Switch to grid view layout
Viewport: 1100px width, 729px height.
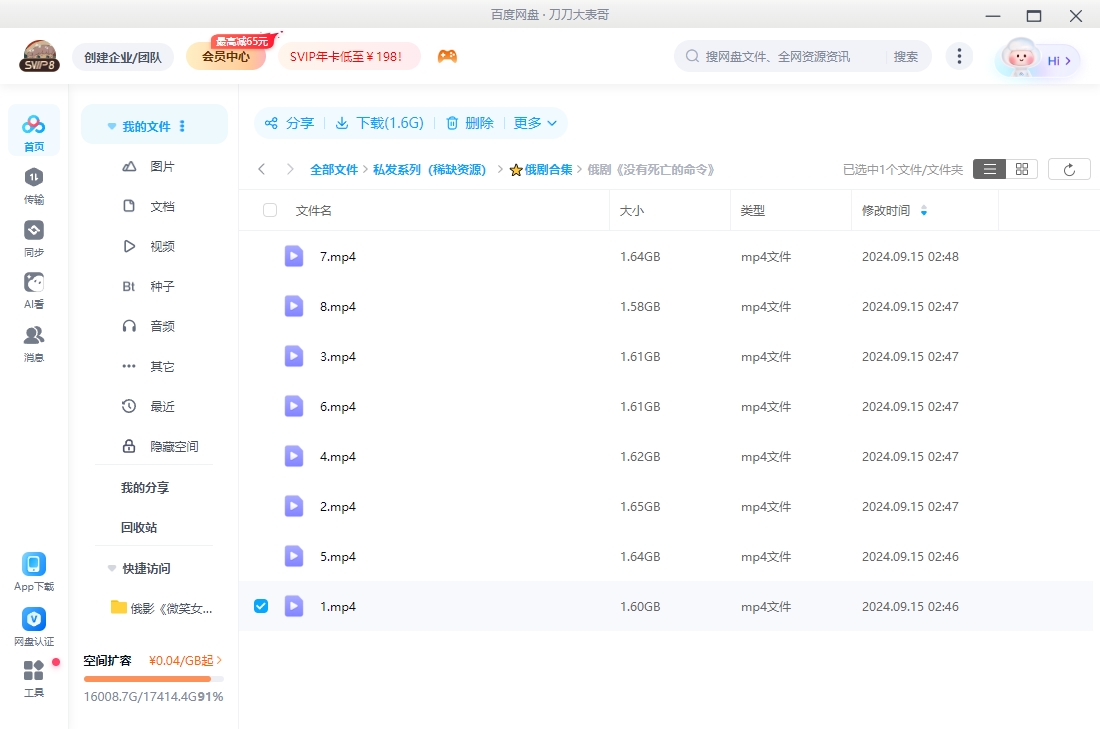[x=1021, y=169]
